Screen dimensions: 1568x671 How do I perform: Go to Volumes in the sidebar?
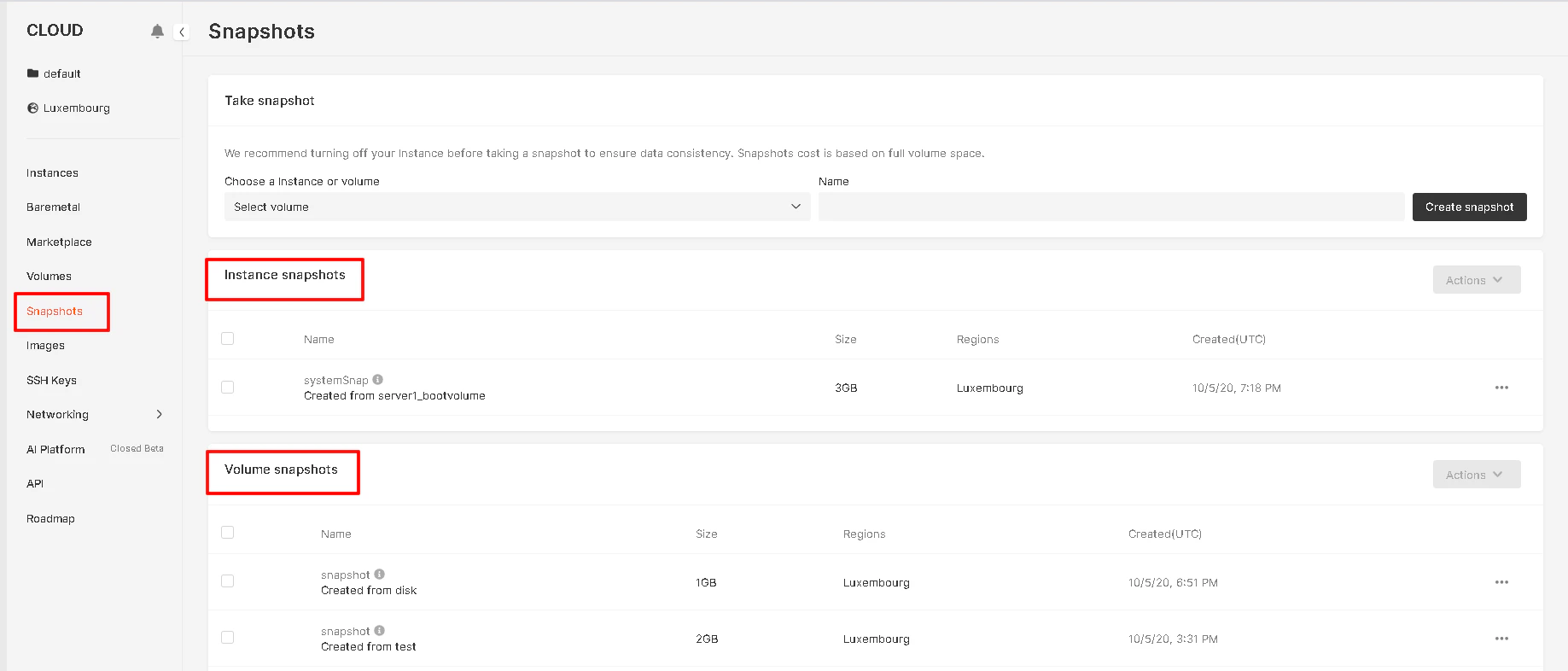point(49,276)
